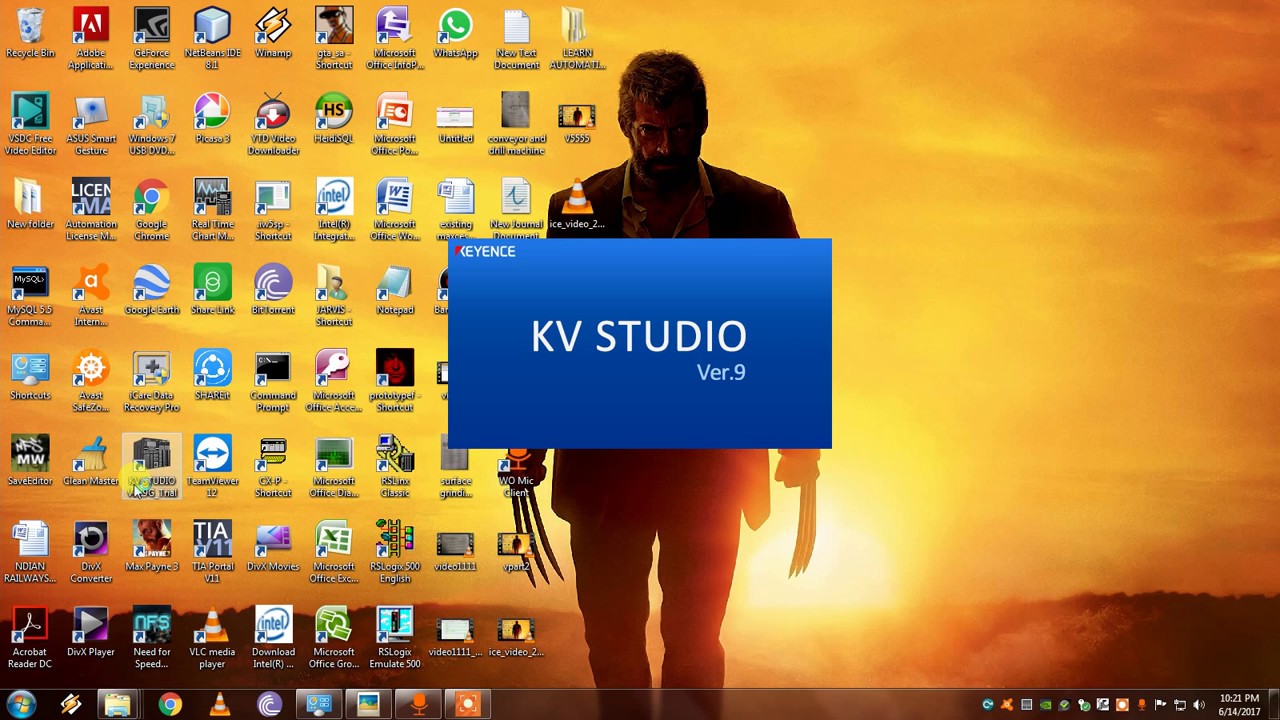Open the Winamp desktop shortcut
This screenshot has width=1280, height=720.
[x=273, y=34]
